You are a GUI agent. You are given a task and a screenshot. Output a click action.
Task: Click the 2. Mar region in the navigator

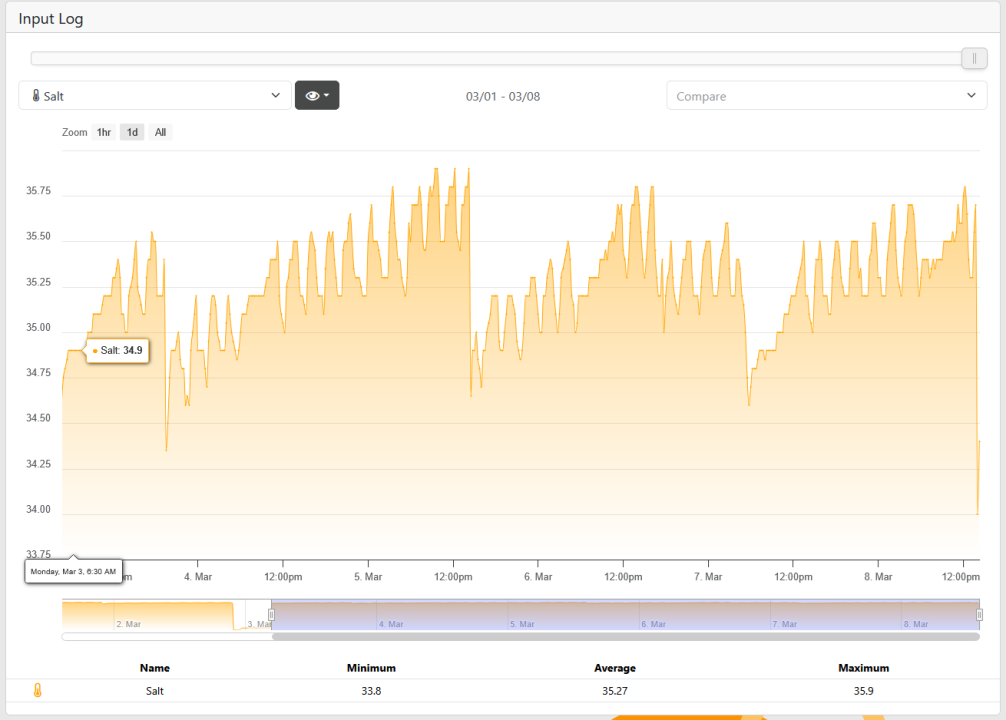tap(127, 622)
